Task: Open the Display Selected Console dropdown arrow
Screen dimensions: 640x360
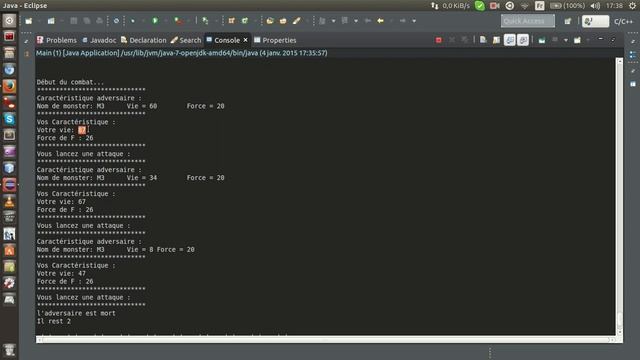Action: [x=566, y=40]
